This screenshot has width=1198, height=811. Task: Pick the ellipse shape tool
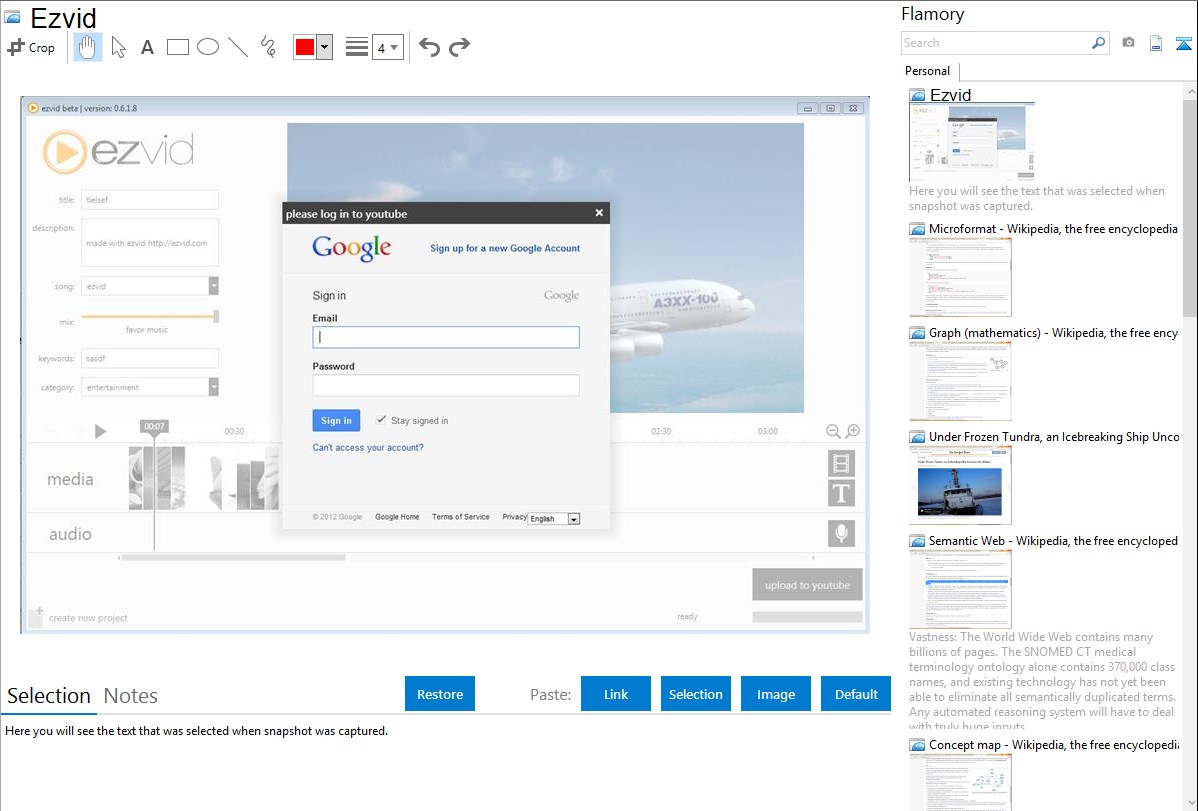click(x=208, y=47)
